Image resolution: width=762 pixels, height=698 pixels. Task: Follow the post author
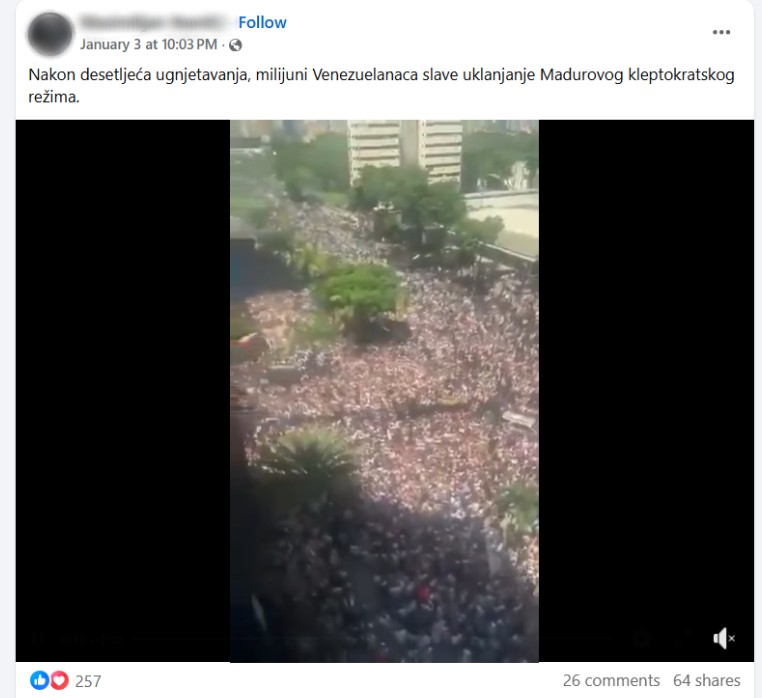[262, 22]
